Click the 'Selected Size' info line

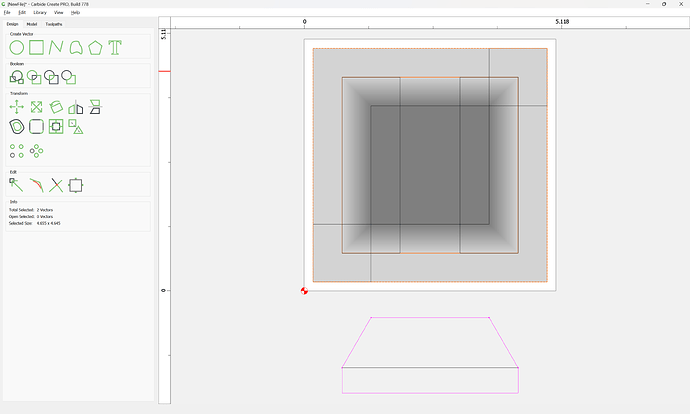pos(34,223)
